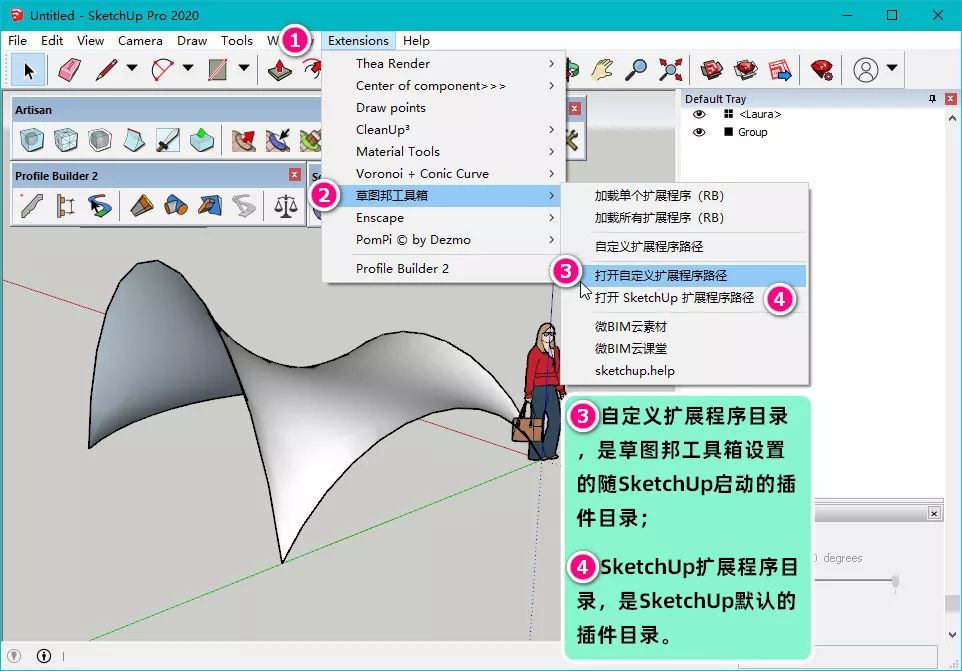Select the Artisan sculpt brush icon
This screenshot has width=962, height=671.
244,140
